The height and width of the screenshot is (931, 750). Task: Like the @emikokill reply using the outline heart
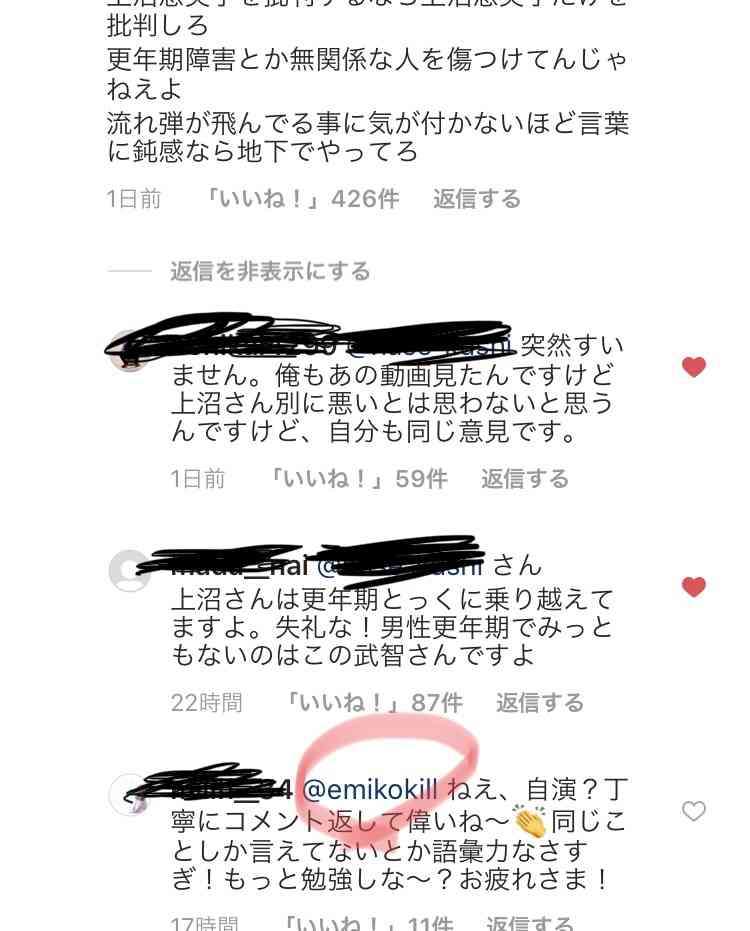coord(694,810)
